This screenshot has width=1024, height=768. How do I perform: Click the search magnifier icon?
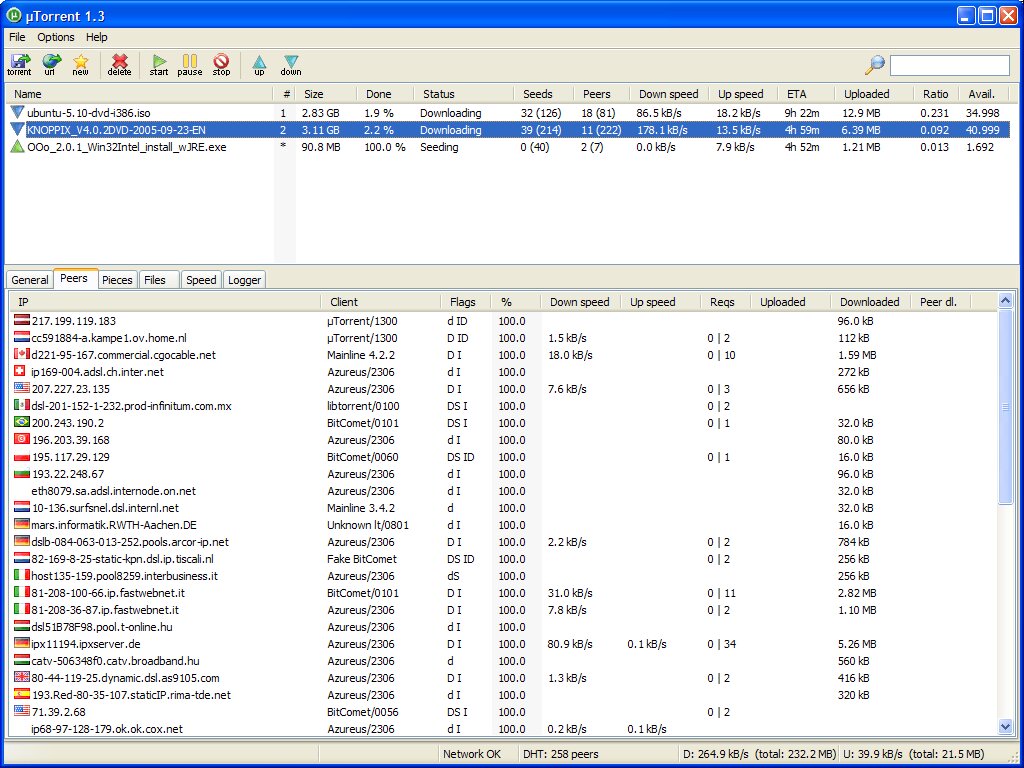tap(874, 64)
